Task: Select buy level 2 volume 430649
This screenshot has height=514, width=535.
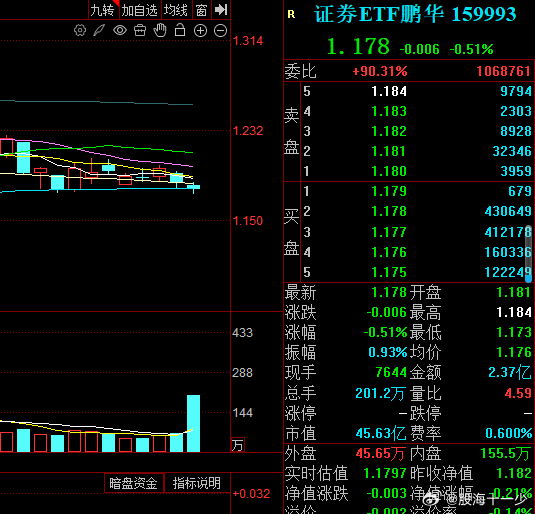Action: click(508, 211)
